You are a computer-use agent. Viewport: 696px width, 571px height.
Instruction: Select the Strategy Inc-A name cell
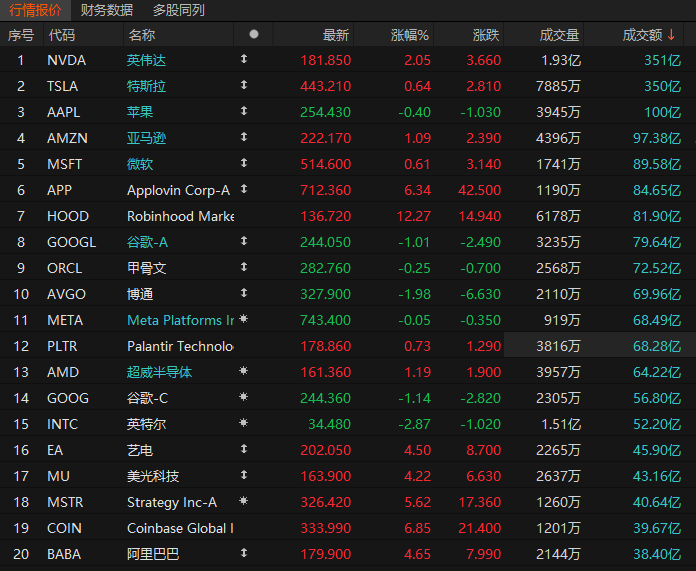pos(172,502)
